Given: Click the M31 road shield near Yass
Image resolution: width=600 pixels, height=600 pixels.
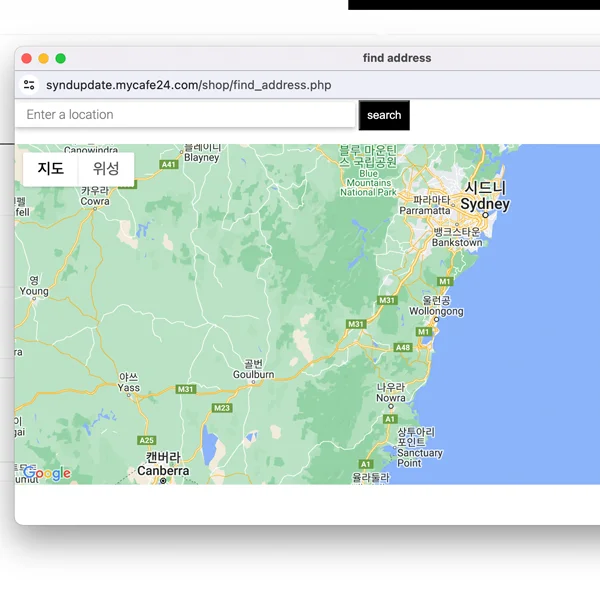Looking at the screenshot, I should tap(186, 389).
